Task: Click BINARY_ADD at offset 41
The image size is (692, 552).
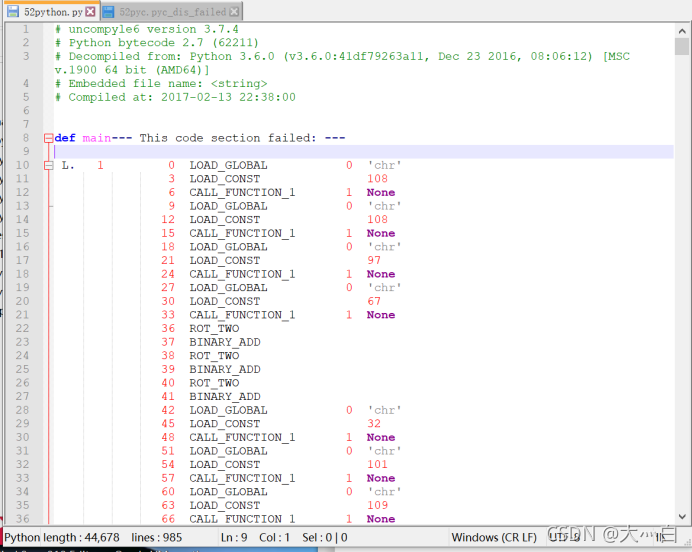Action: tap(225, 397)
